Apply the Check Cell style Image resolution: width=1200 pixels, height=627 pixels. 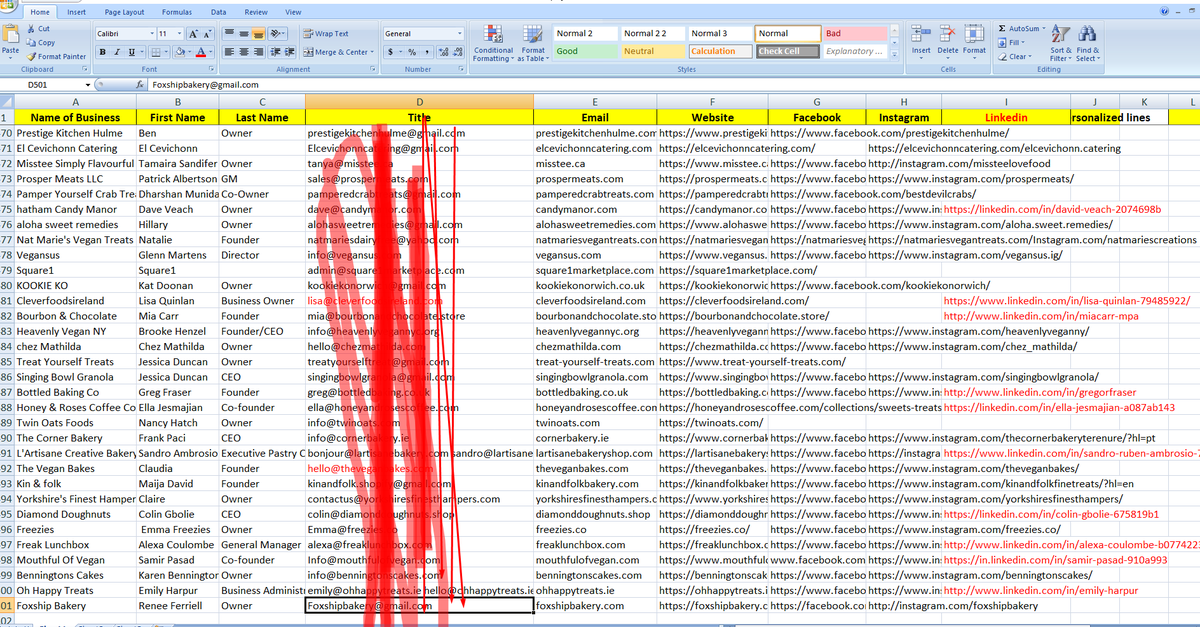787,51
